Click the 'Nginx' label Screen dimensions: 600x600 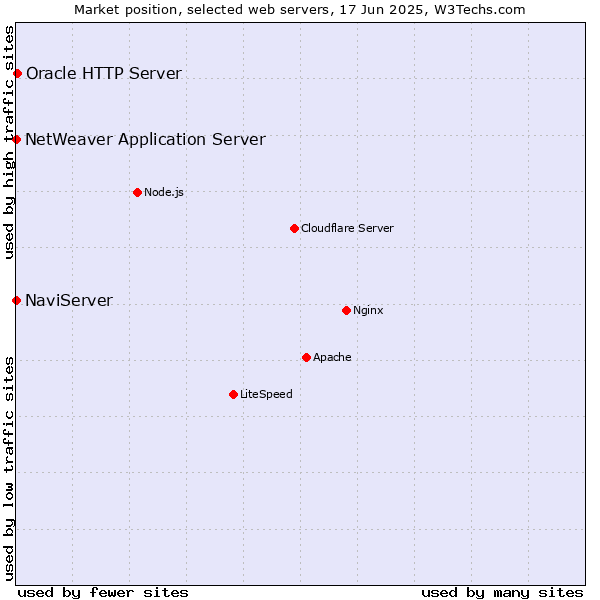(368, 310)
